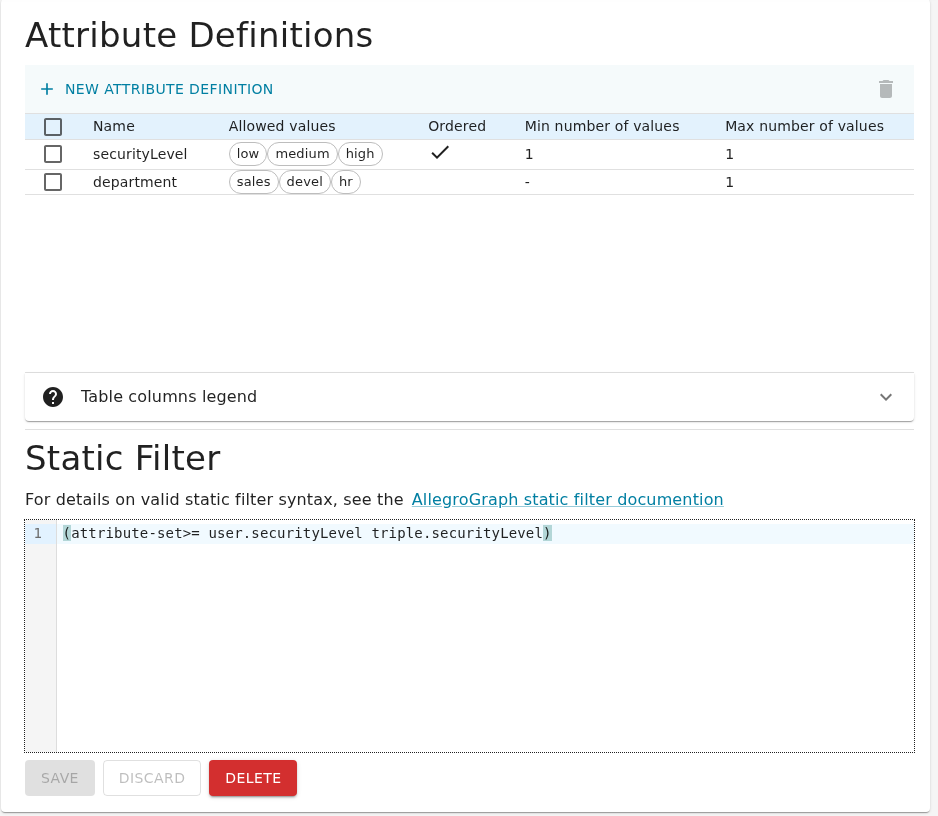Screen dimensions: 938x816
Task: Click securityLevel max number value 1
Action: (729, 154)
